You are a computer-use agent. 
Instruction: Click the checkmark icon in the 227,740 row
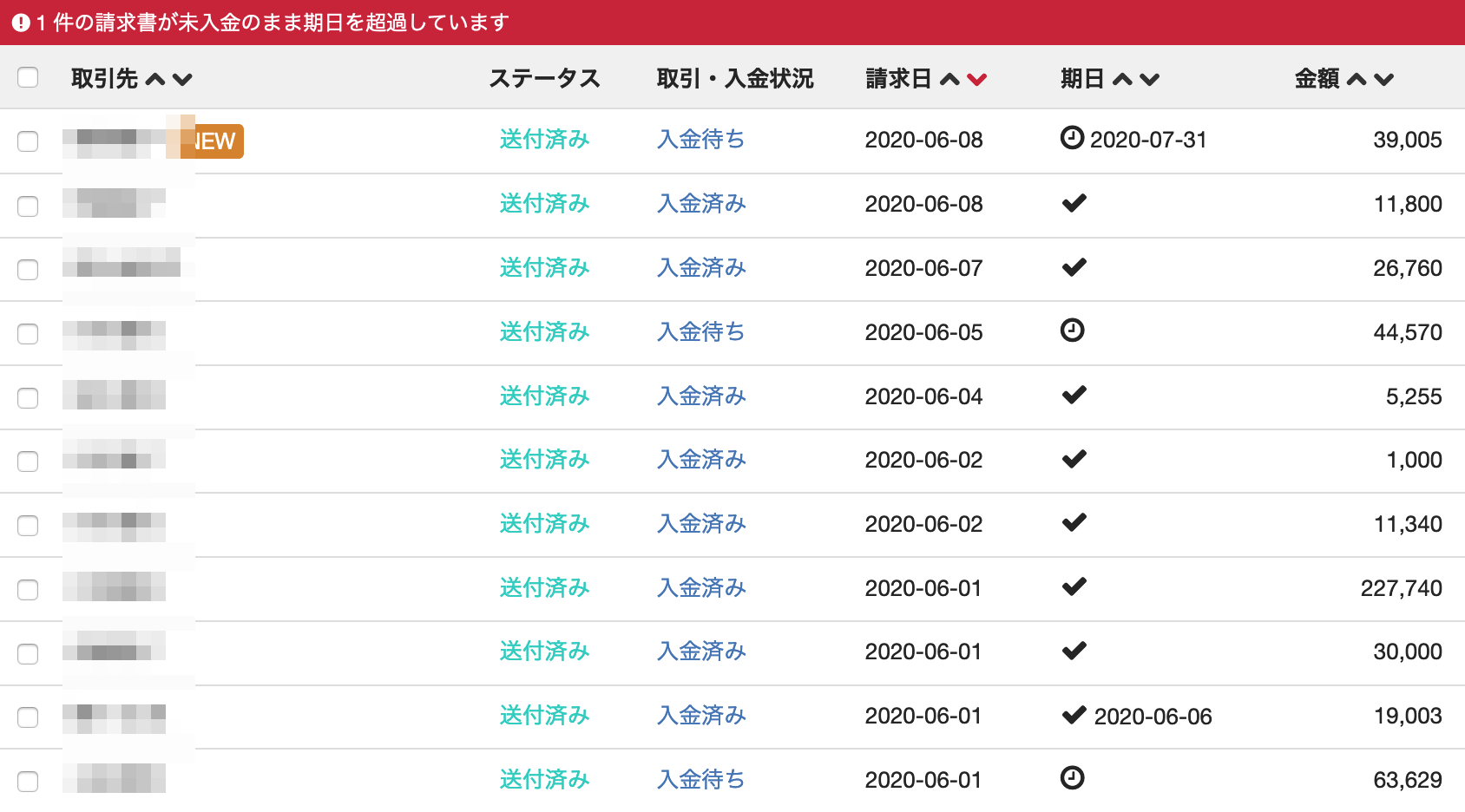coord(1074,587)
